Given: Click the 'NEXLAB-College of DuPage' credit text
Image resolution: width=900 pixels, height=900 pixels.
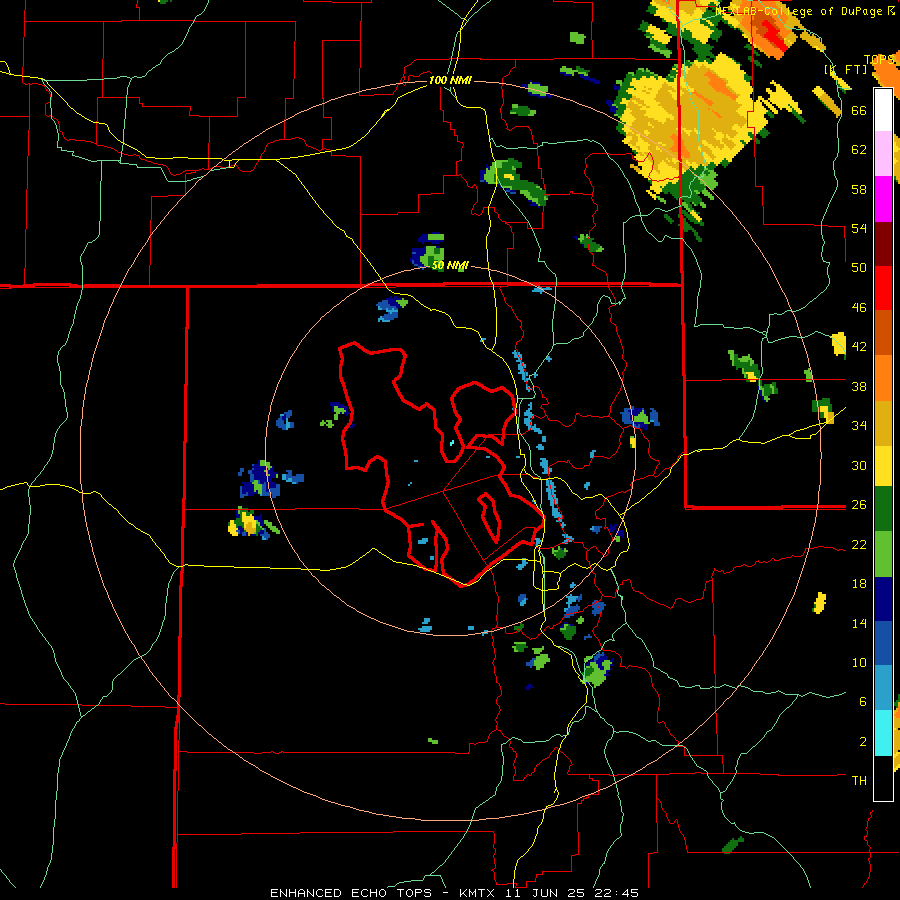Looking at the screenshot, I should pos(798,11).
